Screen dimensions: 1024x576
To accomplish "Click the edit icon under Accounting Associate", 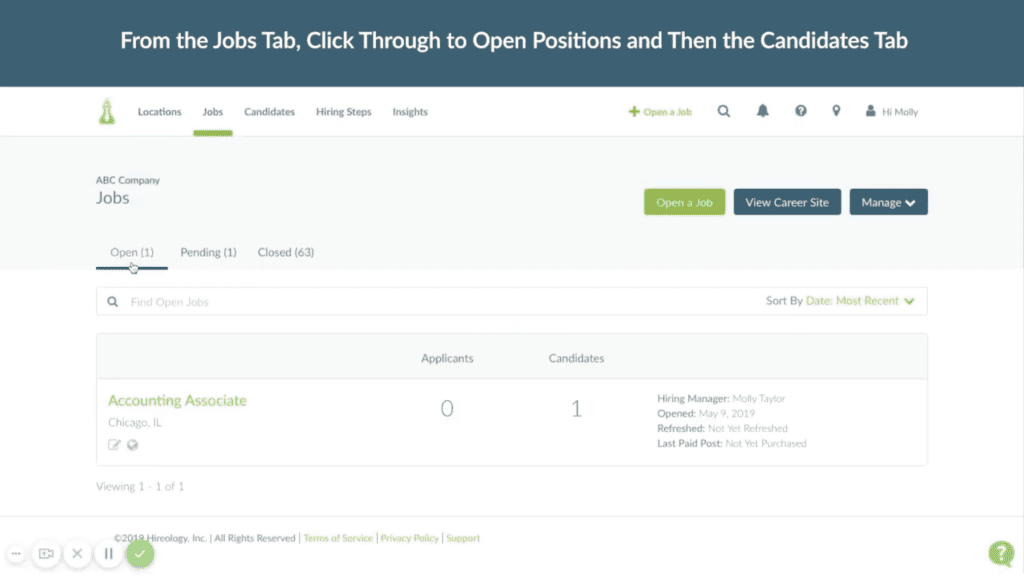I will 114,445.
